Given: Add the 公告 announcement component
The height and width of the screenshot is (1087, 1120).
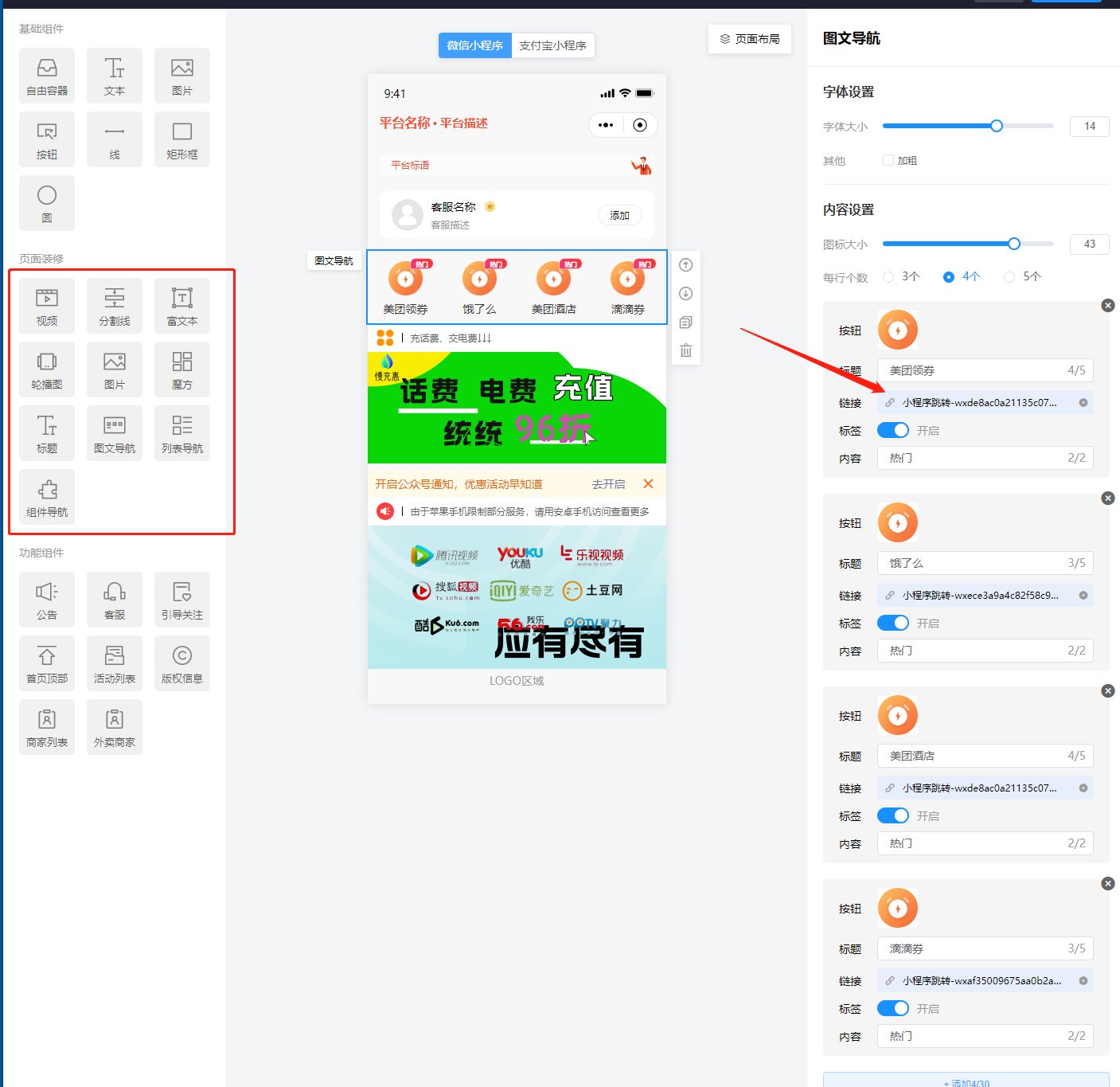Looking at the screenshot, I should tap(47, 600).
